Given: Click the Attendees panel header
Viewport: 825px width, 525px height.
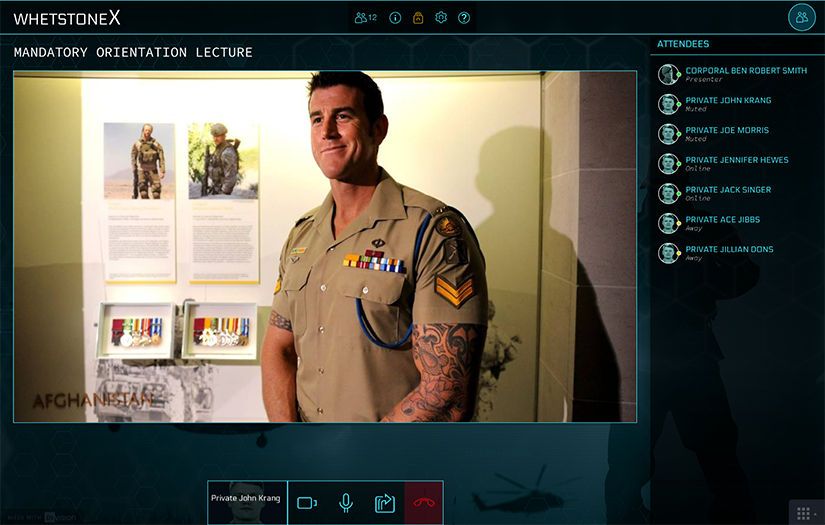Looking at the screenshot, I should [x=683, y=44].
